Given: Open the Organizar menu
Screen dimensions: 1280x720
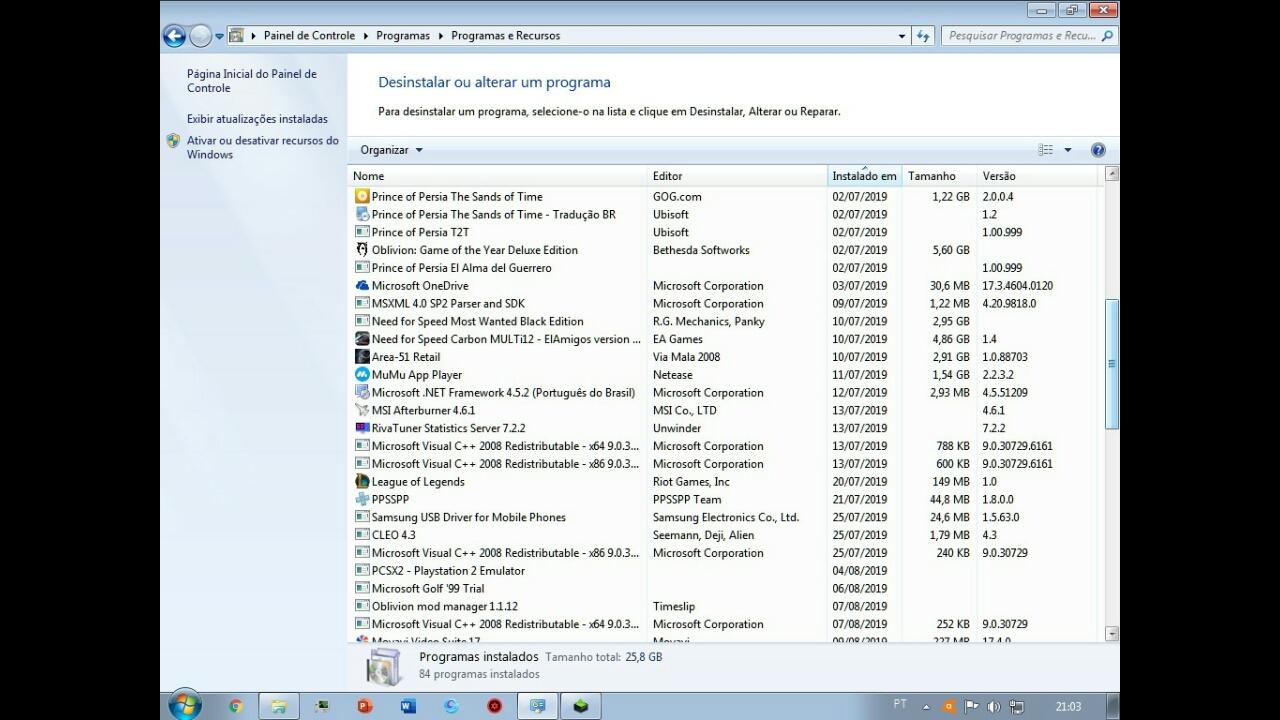Looking at the screenshot, I should point(391,150).
